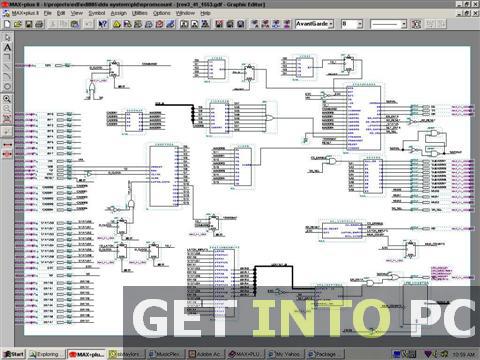
Task: Select the Text tool letter A
Action: (7, 48)
